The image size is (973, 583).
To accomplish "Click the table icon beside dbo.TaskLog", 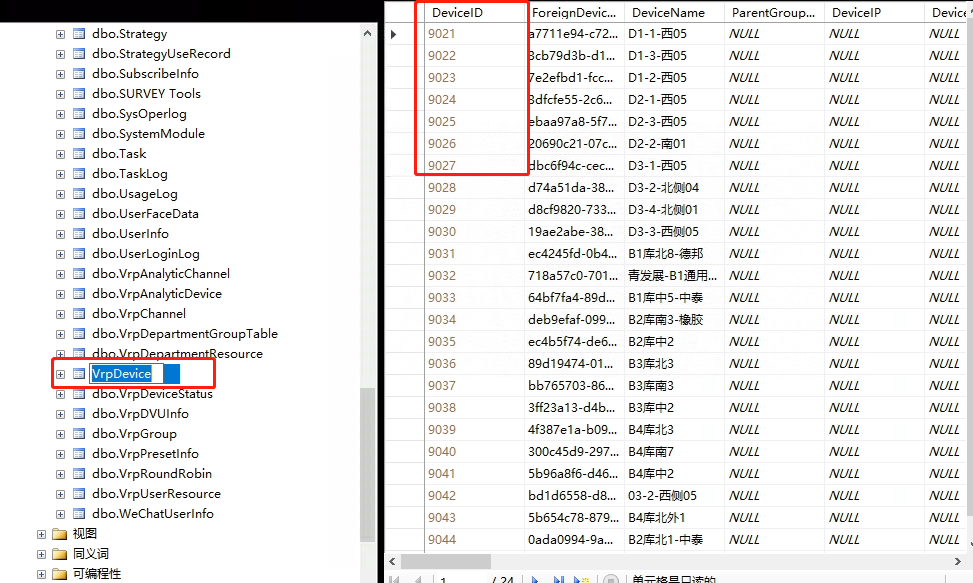I will (x=79, y=174).
